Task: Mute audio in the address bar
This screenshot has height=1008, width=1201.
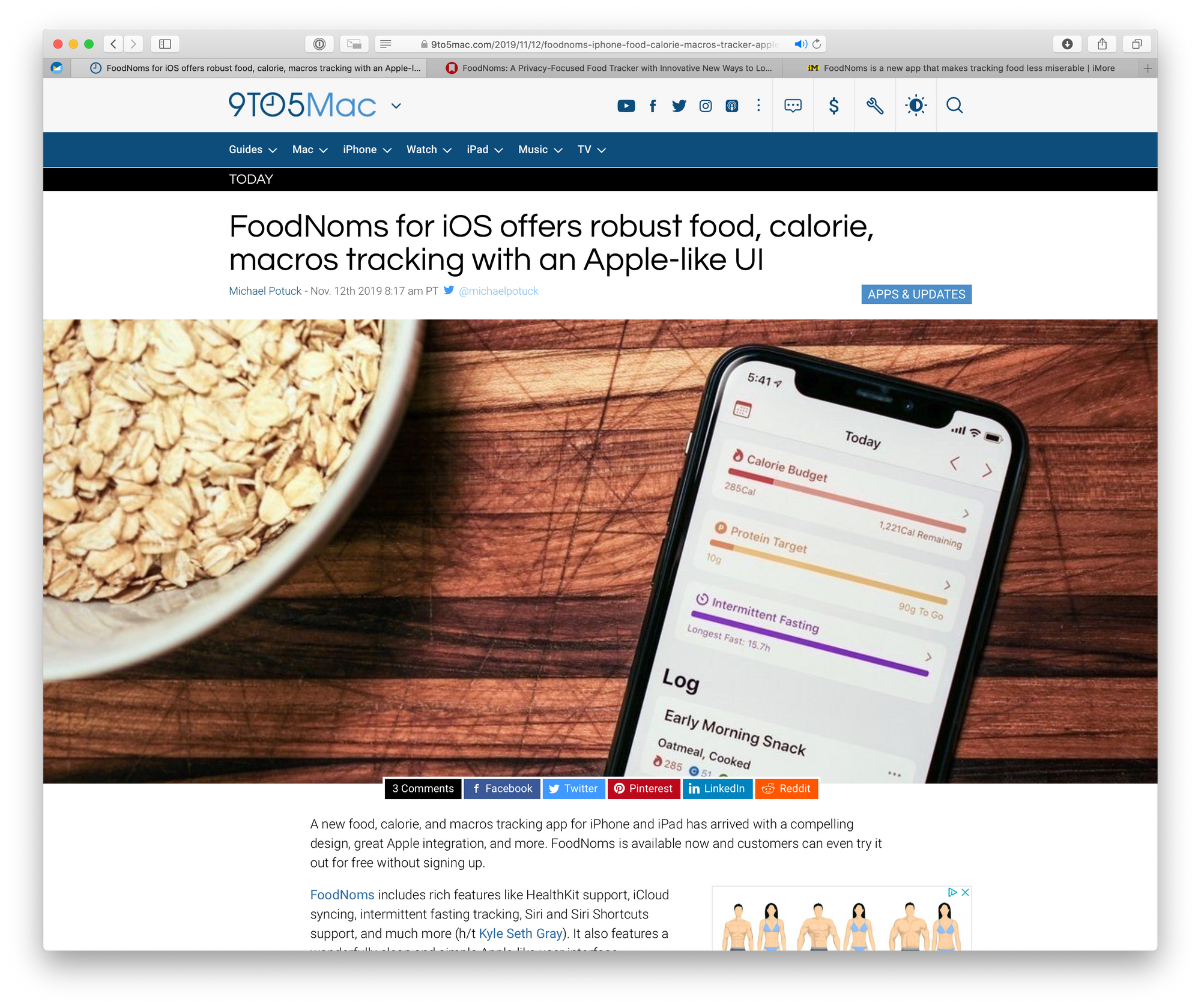Action: tap(800, 44)
